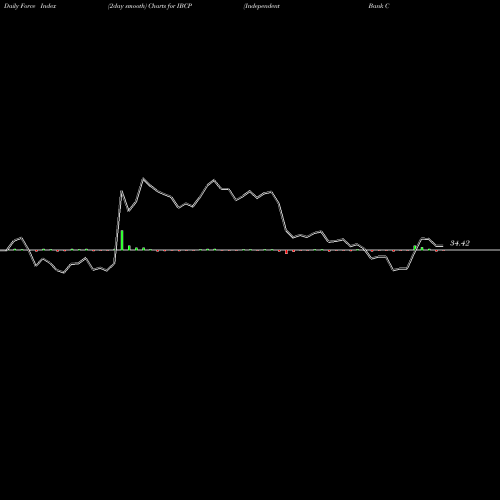Screen dimensions: 500x500
Task: Select the 'Bank C' label text
Action: click(379, 6)
